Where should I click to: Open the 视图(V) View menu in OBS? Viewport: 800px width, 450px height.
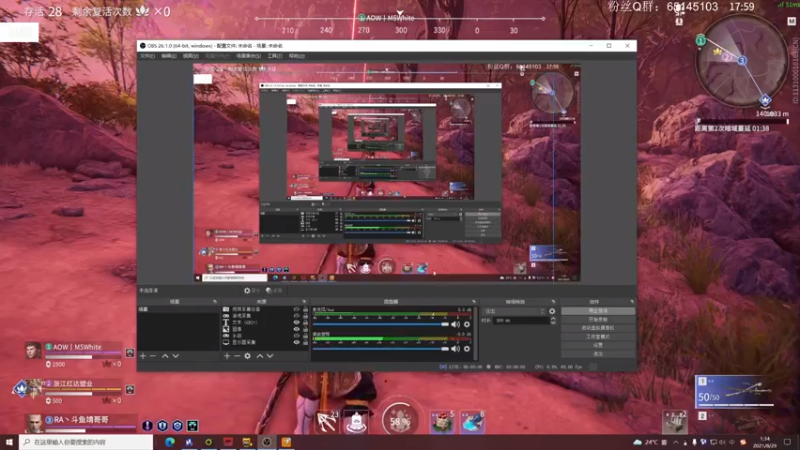pos(190,56)
